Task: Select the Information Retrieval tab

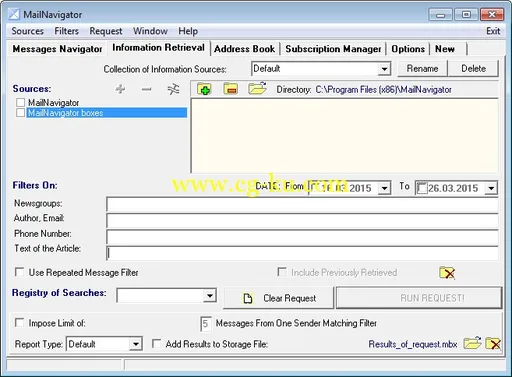Action: pos(158,48)
